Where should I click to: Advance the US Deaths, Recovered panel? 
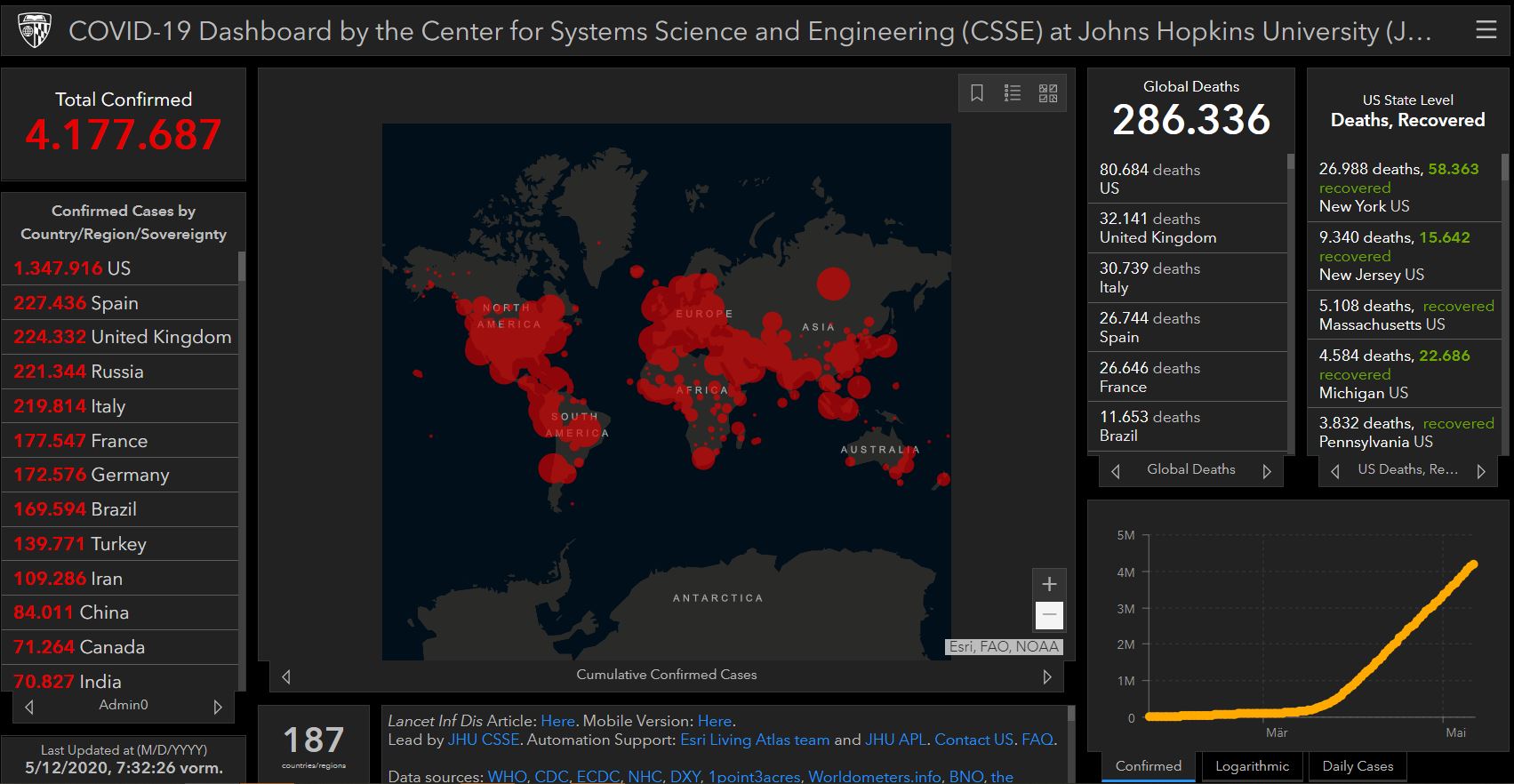1481,471
